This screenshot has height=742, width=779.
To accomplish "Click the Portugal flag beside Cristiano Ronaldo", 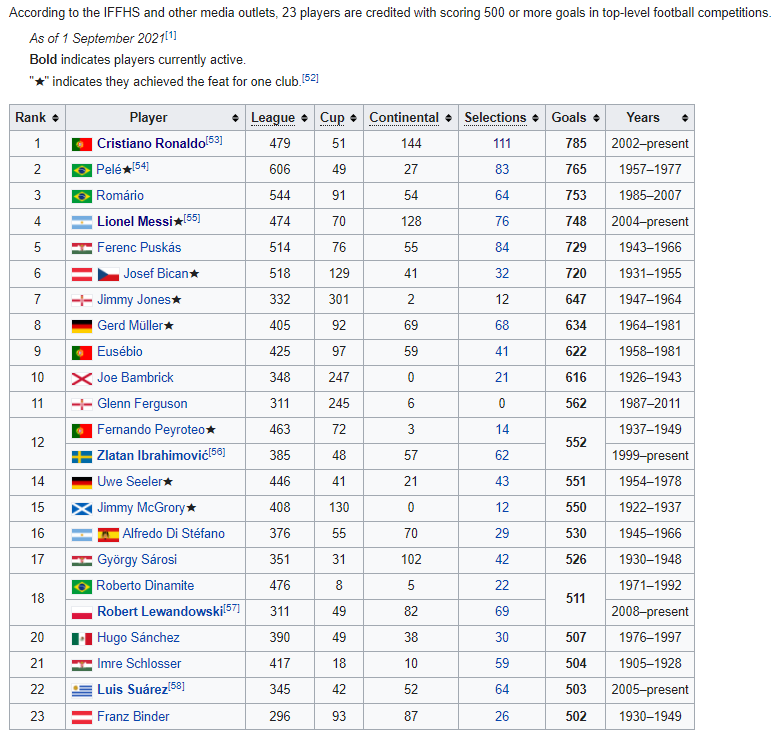I will tap(81, 144).
